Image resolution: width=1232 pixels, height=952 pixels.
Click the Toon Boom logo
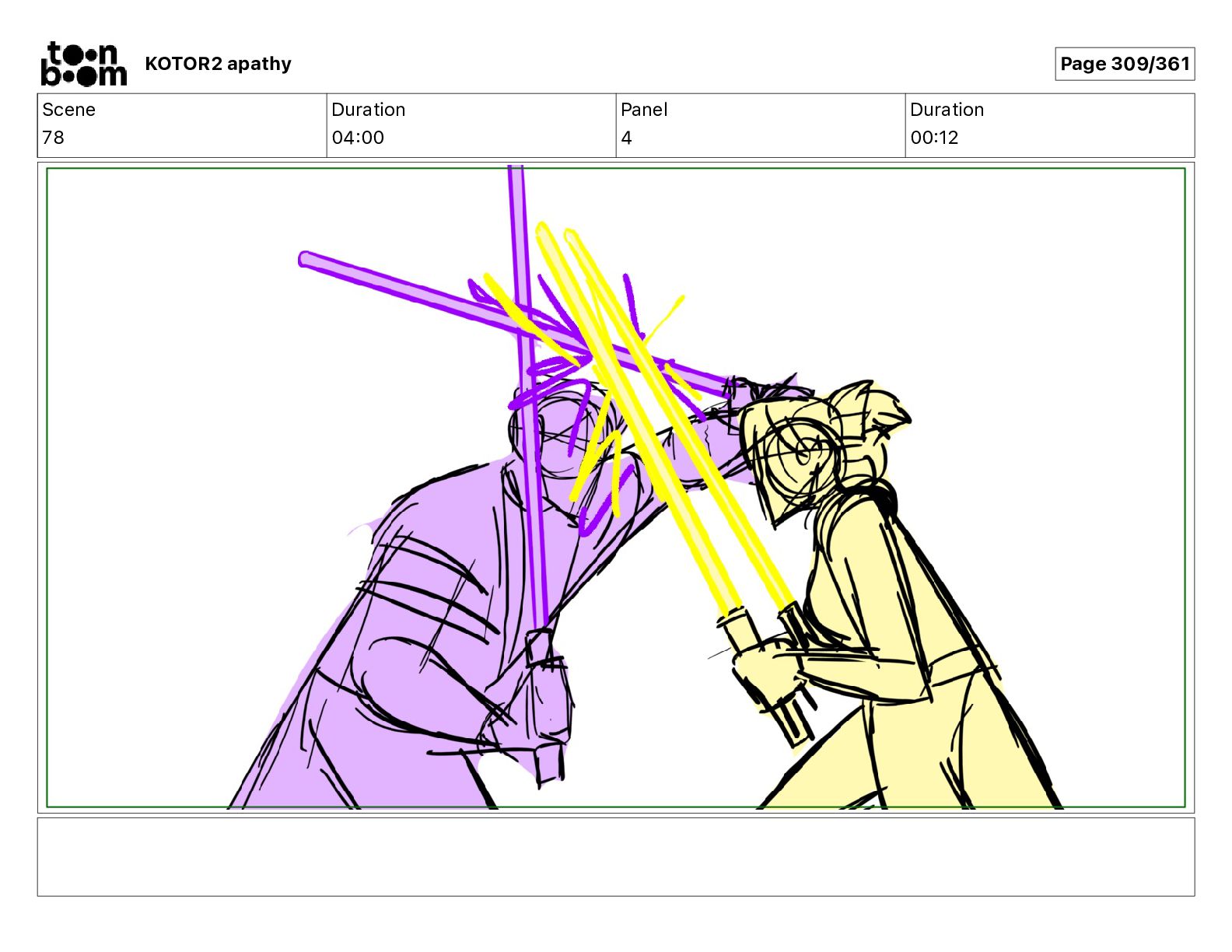[x=83, y=64]
